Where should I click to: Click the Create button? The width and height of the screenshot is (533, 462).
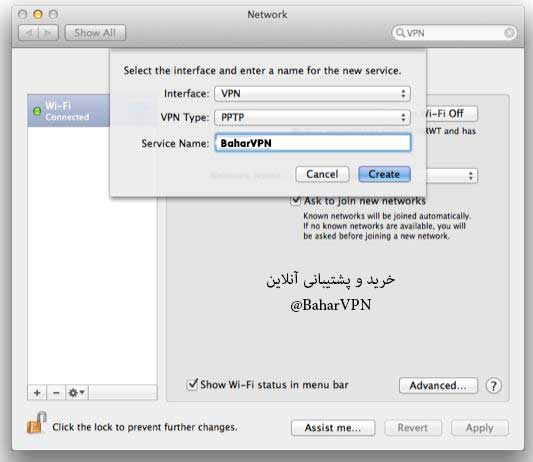[x=384, y=174]
